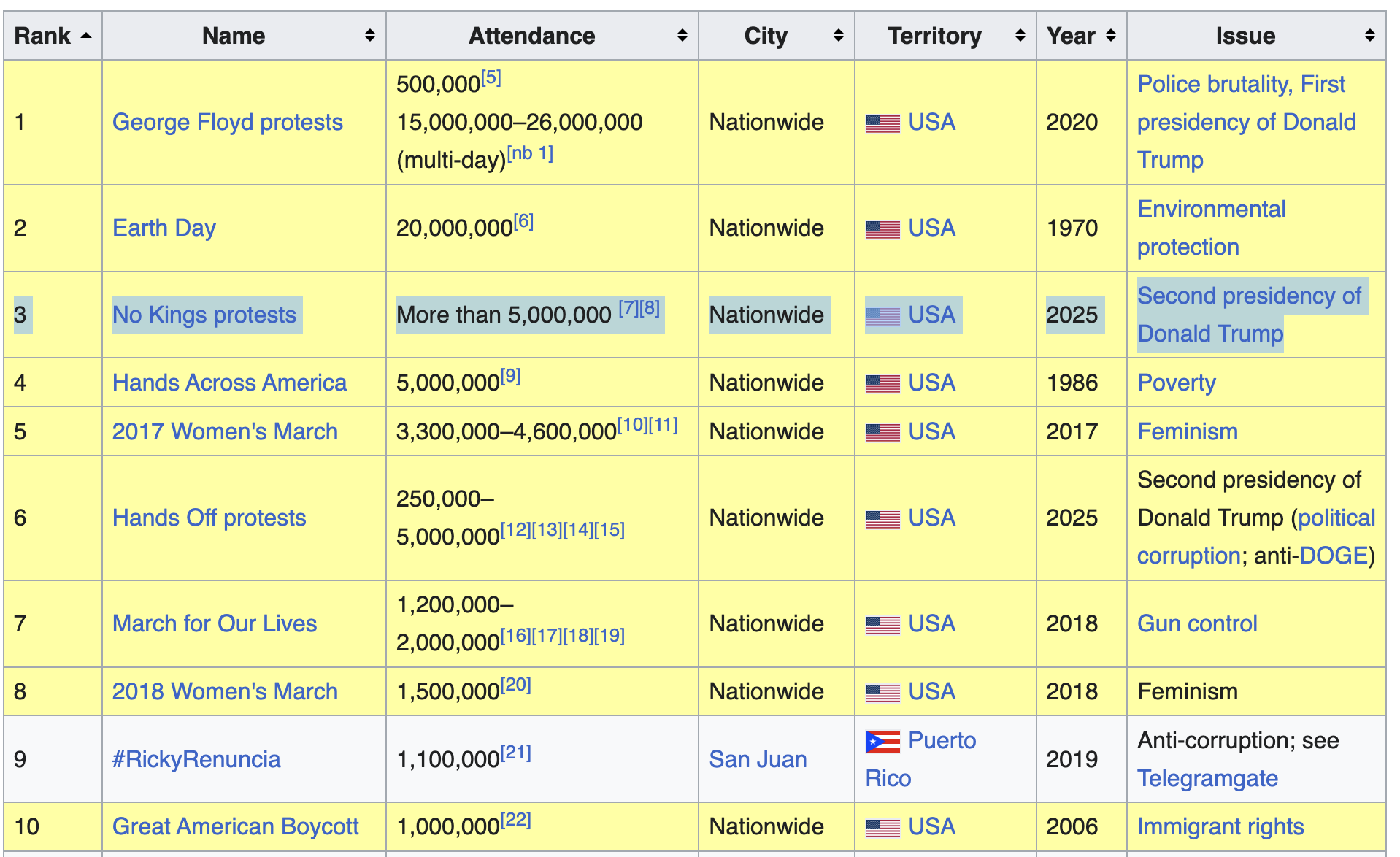Open the DOGE link
Viewport: 1400px width, 857px height.
1334,556
